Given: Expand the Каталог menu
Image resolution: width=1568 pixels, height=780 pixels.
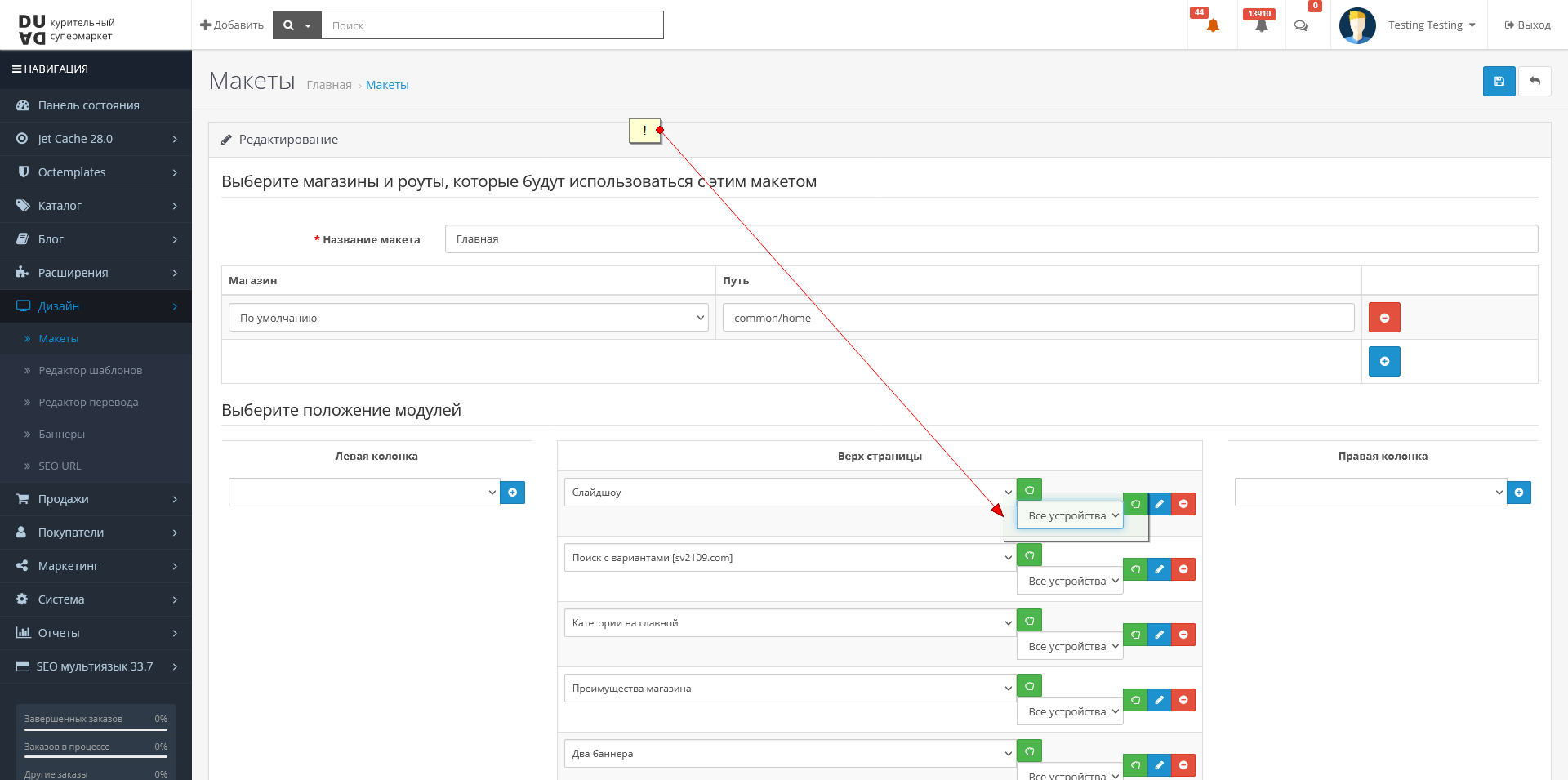Looking at the screenshot, I should click(96, 206).
